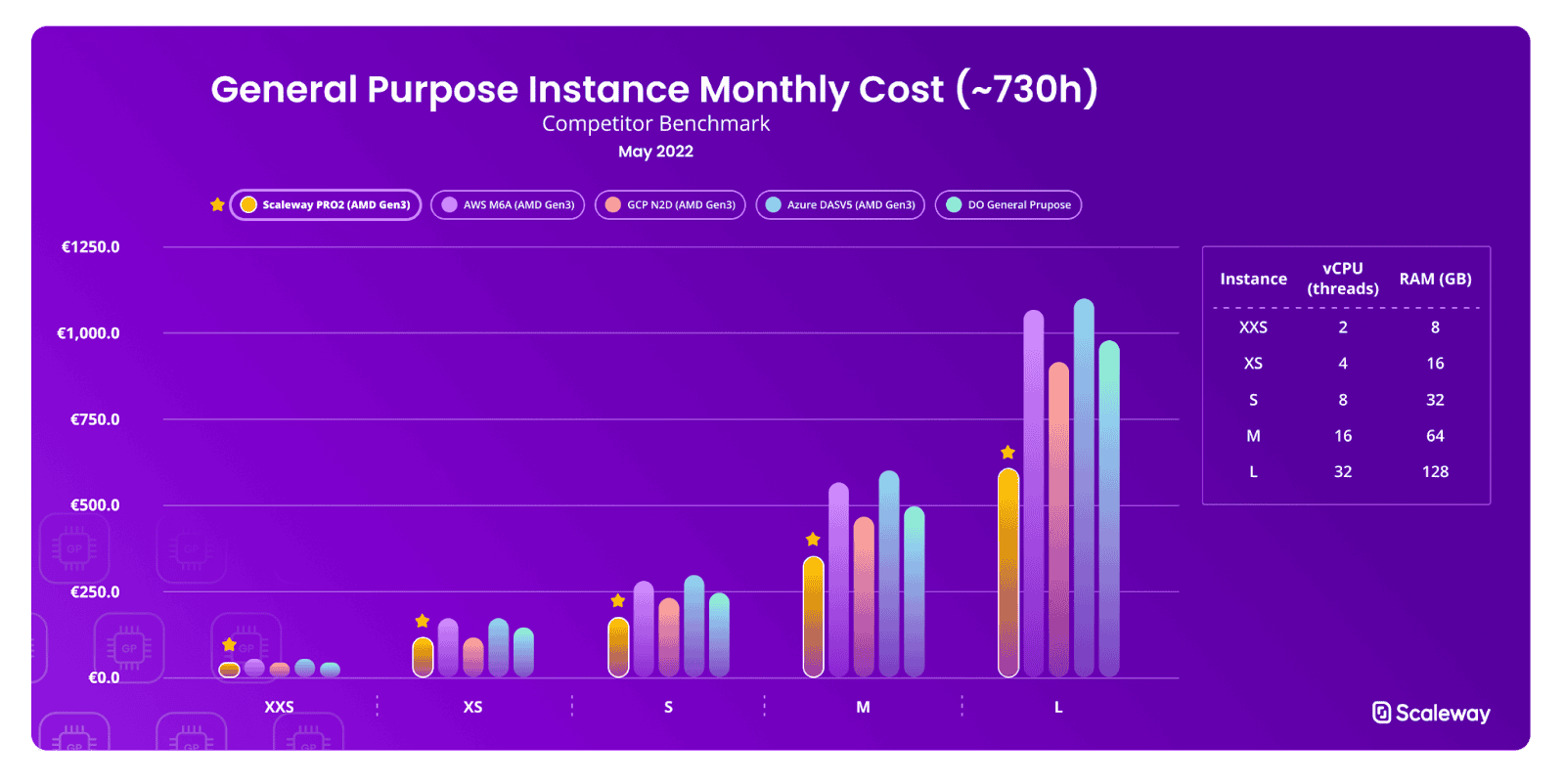
Task: Click the Scaleway yellow bar in group M
Action: 814,617
